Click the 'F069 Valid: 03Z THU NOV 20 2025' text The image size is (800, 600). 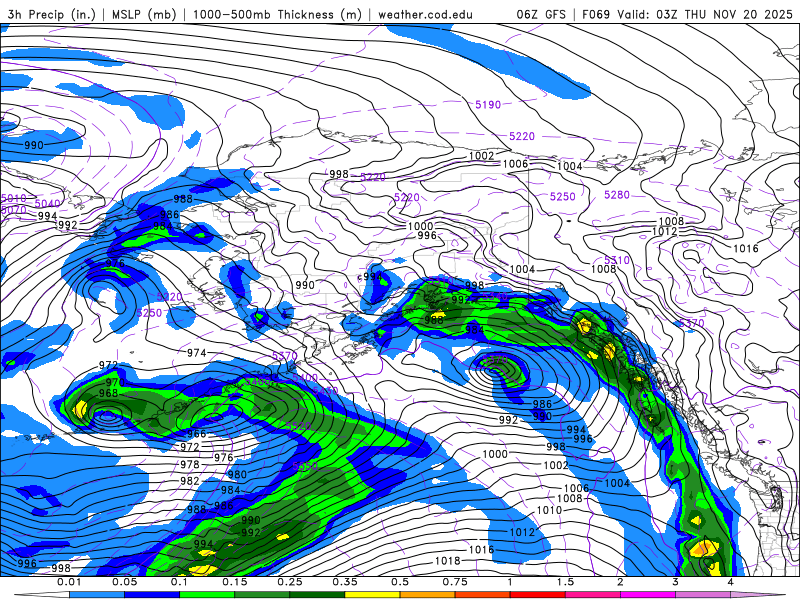(687, 14)
